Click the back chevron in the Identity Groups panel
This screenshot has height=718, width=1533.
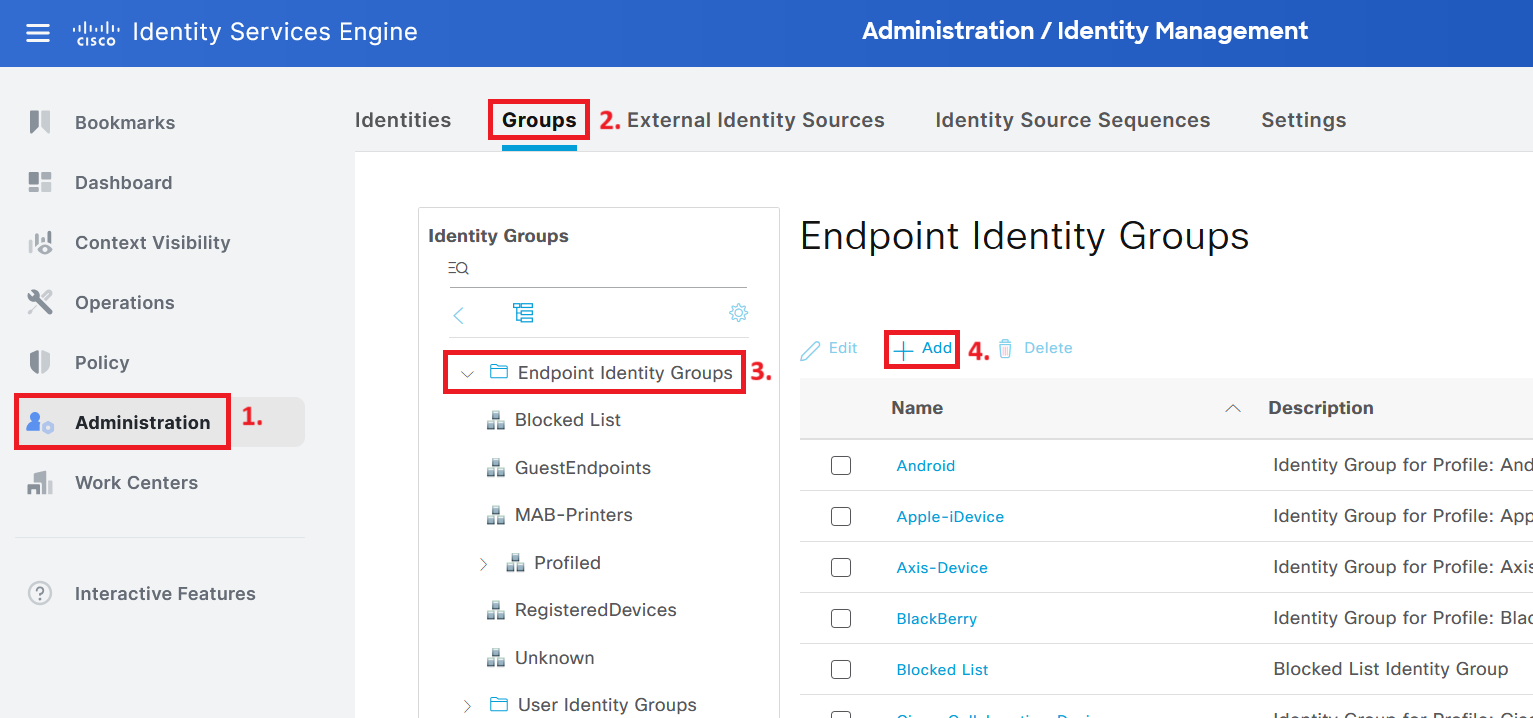pyautogui.click(x=458, y=313)
